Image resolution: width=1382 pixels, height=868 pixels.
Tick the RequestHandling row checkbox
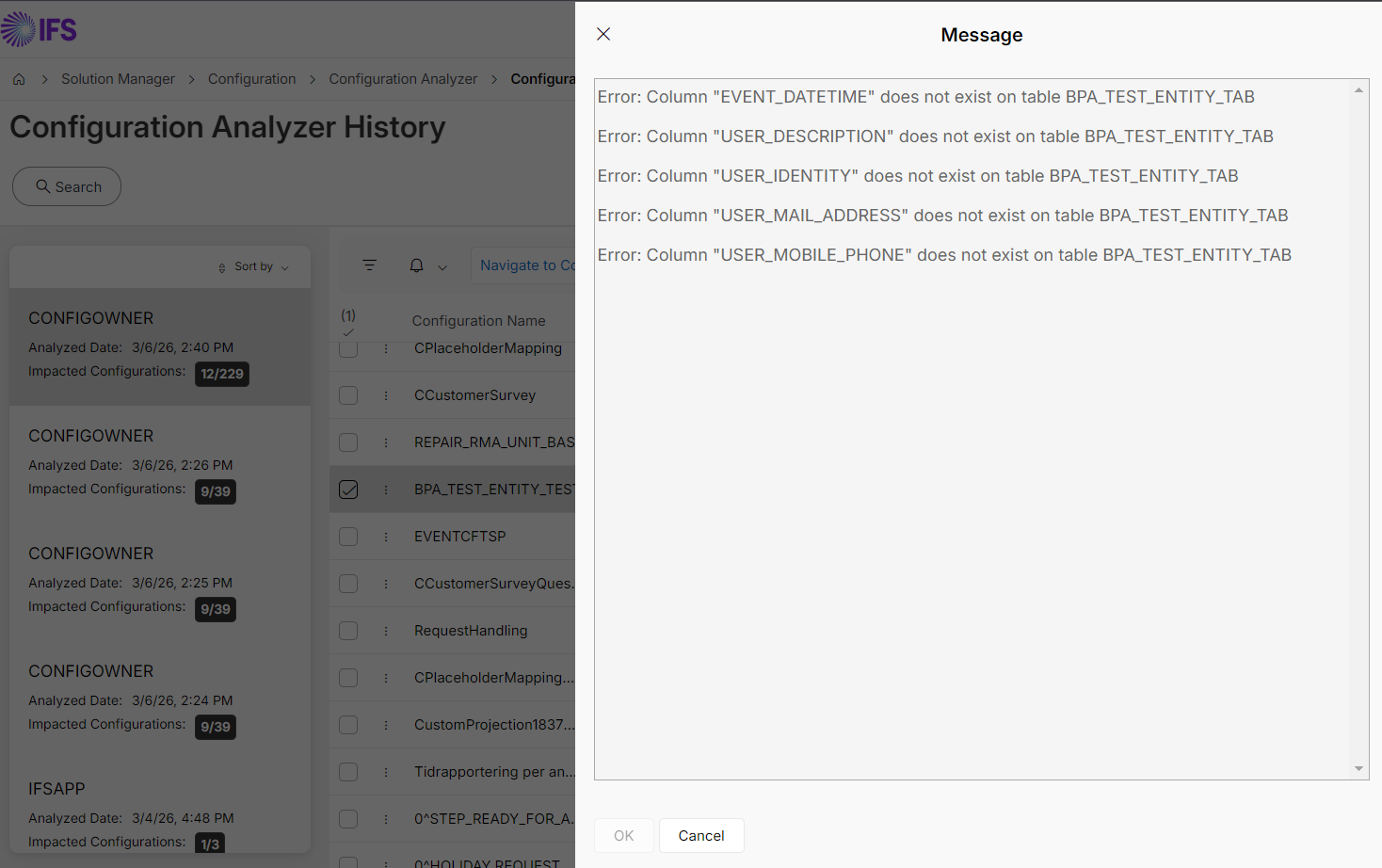(348, 631)
